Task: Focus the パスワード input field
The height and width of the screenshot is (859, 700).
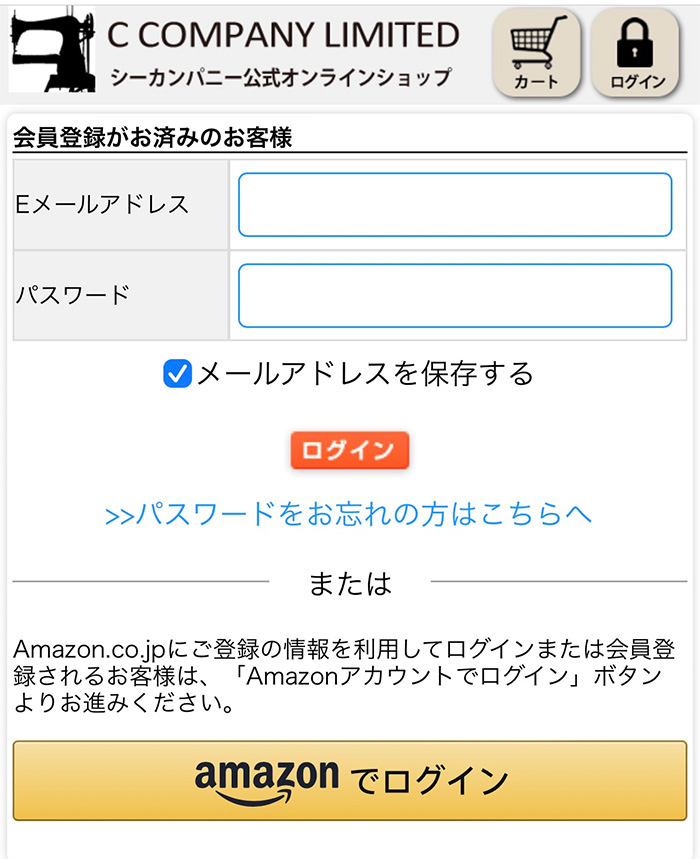Action: pos(455,296)
